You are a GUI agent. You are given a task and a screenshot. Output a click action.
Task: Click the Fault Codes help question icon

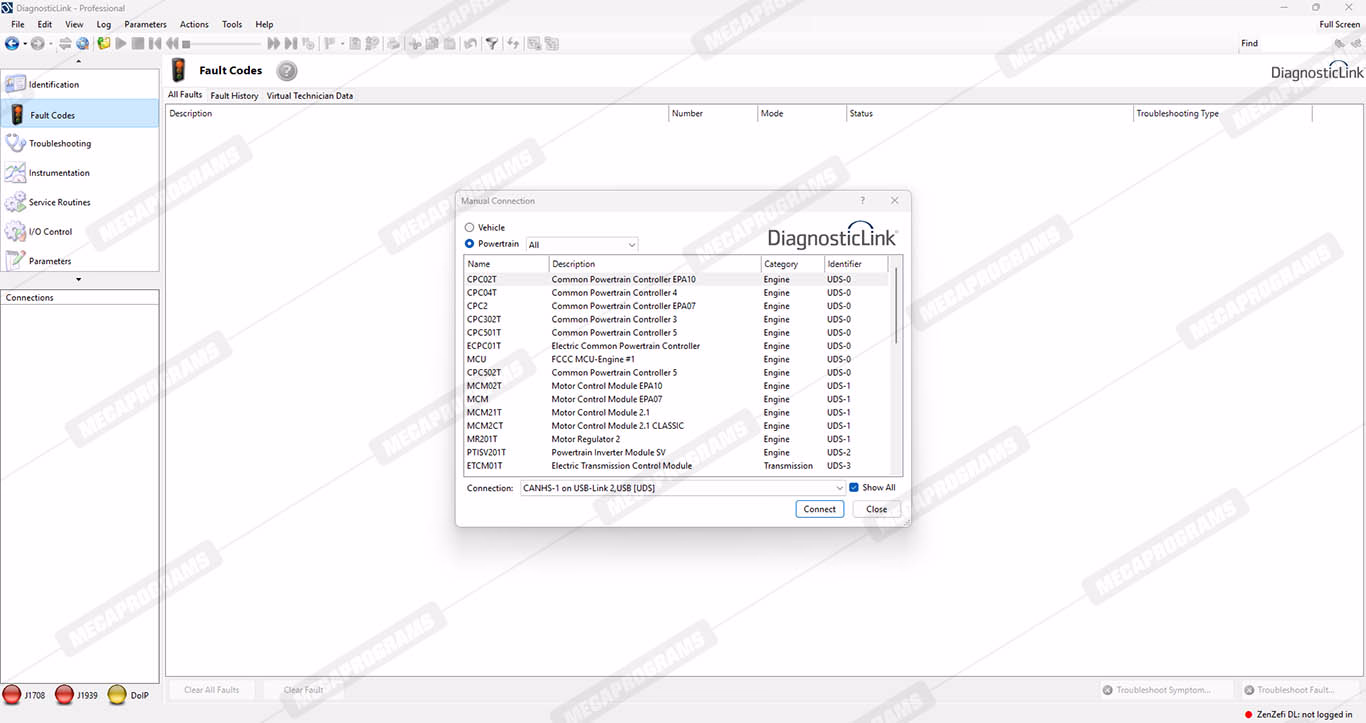287,71
